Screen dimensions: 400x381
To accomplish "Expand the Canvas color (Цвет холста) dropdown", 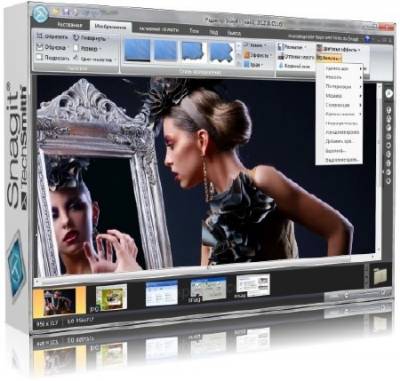I will coord(94,59).
